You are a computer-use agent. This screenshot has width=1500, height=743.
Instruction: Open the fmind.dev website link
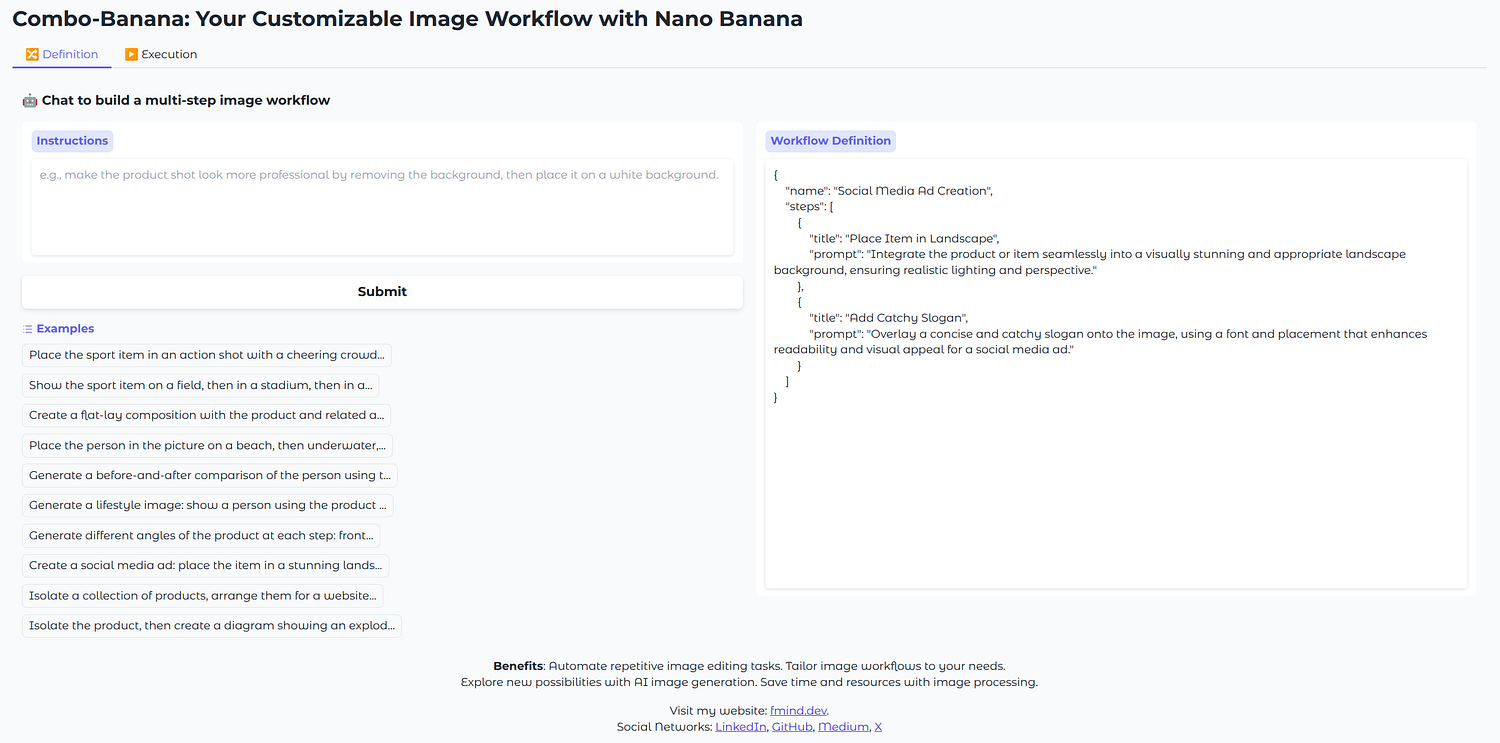click(x=798, y=711)
